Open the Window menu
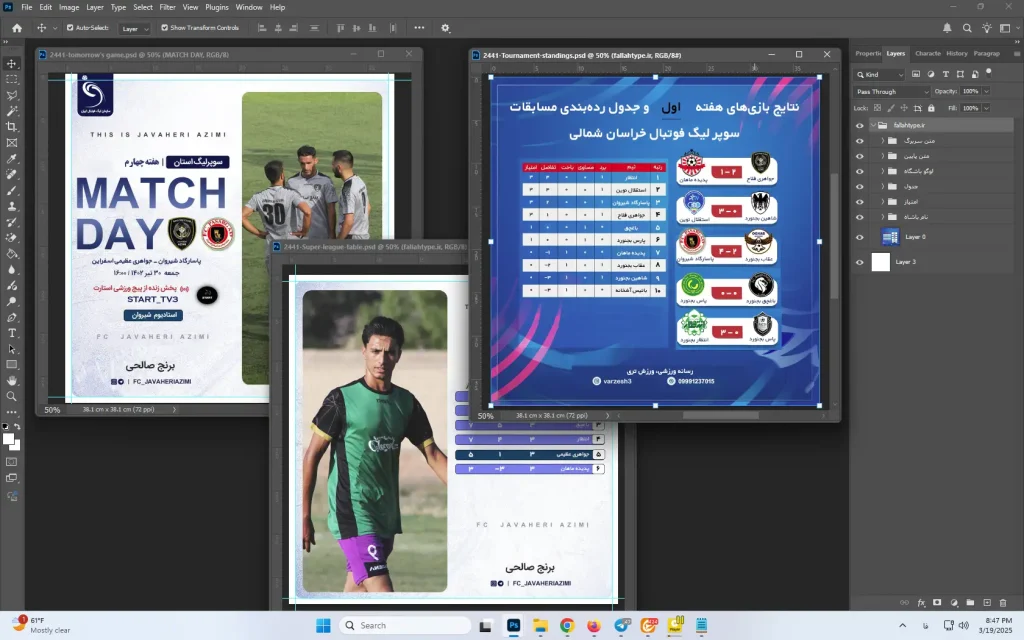The width and height of the screenshot is (1024, 640). 249,7
